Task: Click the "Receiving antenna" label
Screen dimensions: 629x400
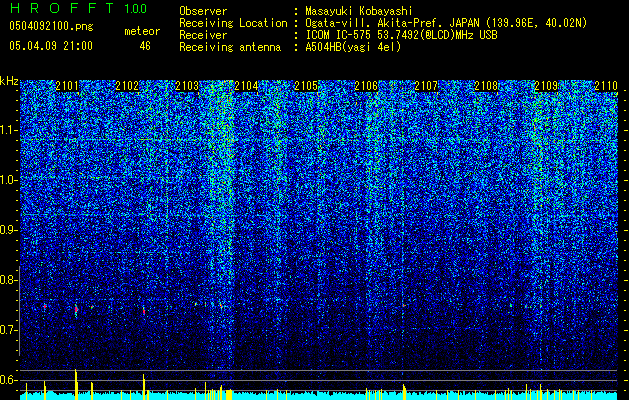Action: pos(230,47)
